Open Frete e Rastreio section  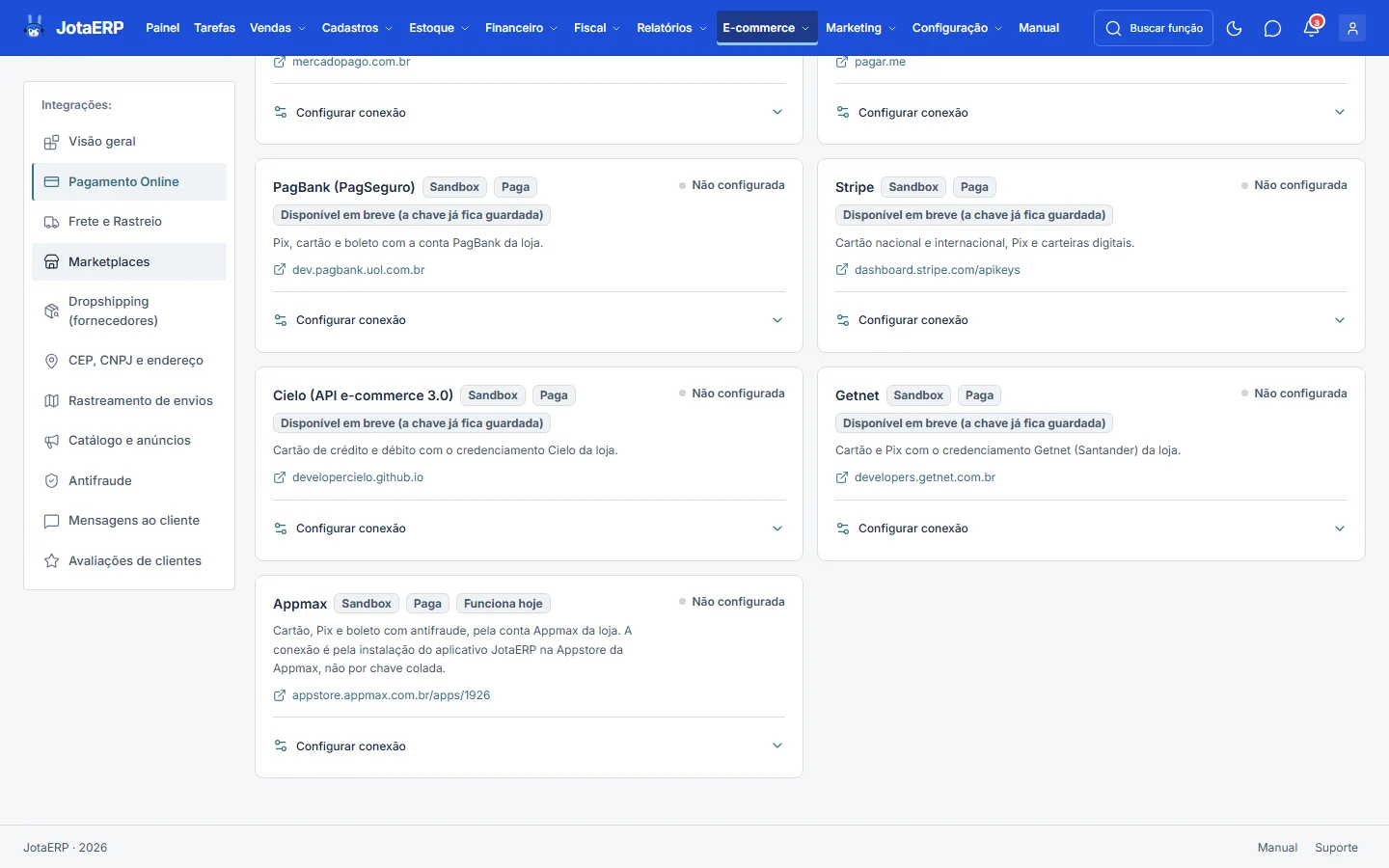[x=129, y=221]
